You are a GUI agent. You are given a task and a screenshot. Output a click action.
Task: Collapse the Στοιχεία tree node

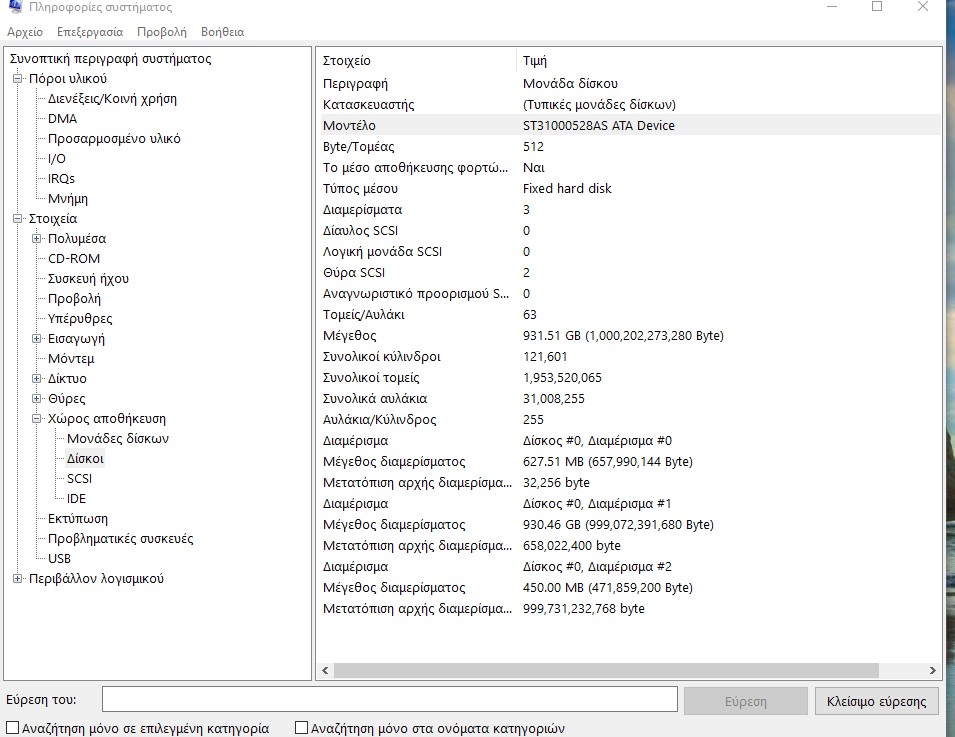click(x=18, y=219)
